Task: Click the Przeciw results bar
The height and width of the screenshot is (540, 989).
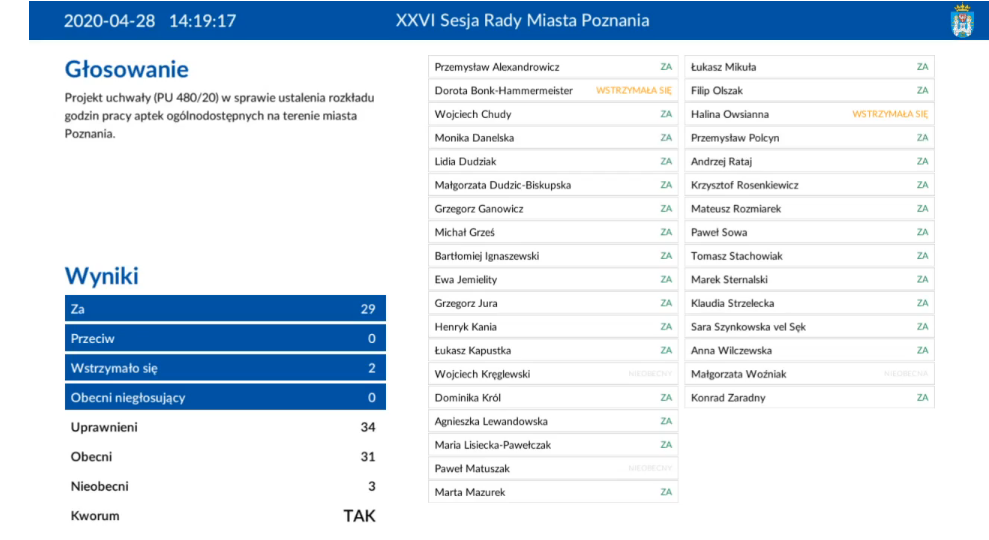Action: pos(225,339)
